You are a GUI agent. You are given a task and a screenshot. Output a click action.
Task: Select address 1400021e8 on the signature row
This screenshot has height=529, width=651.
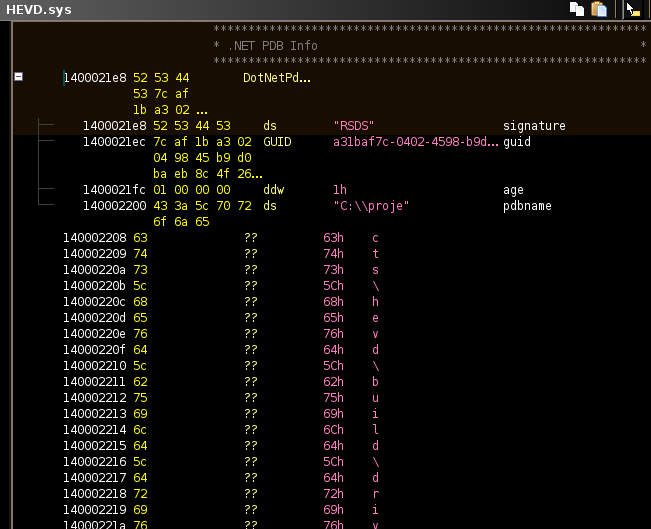tap(115, 126)
